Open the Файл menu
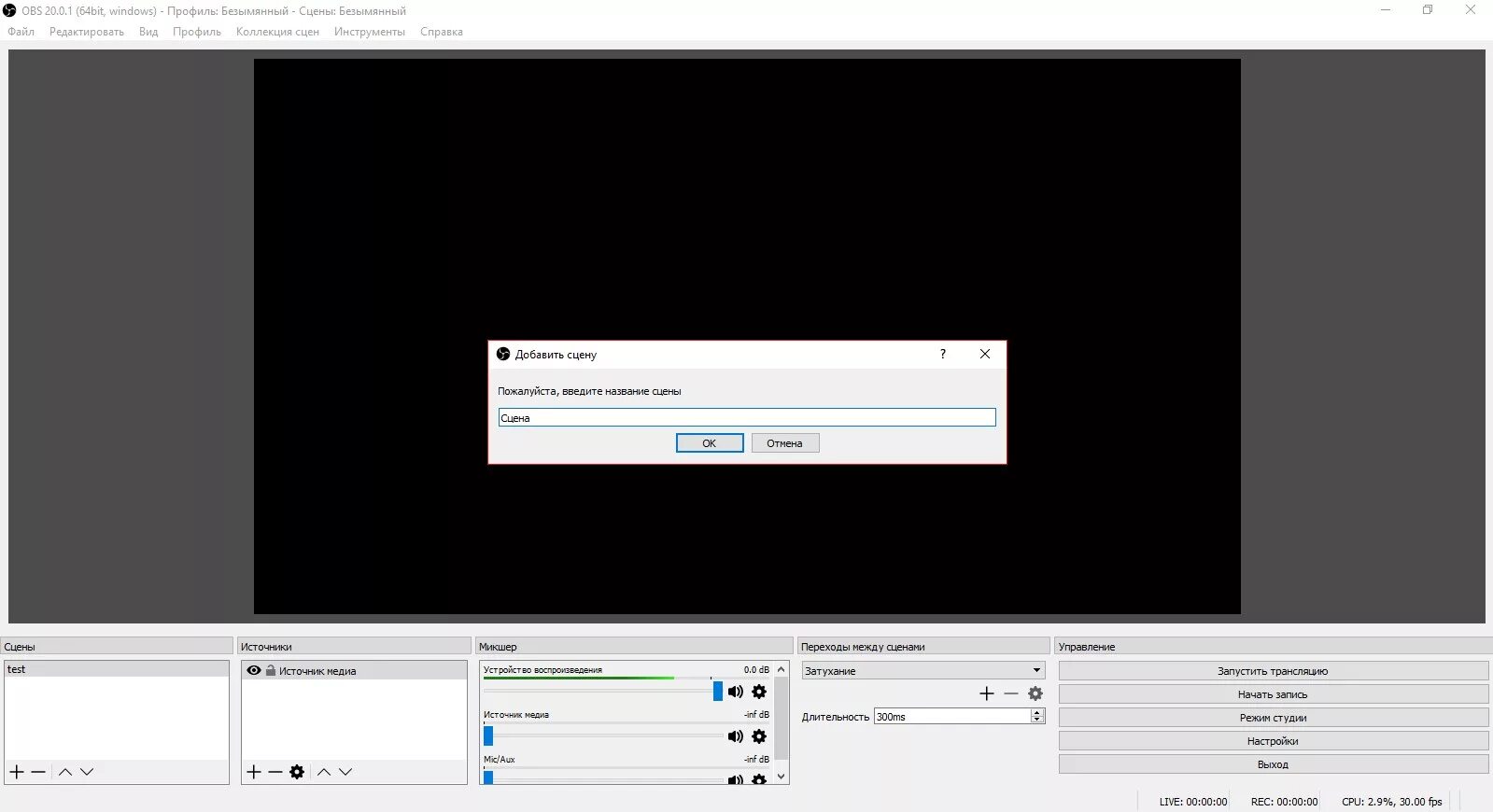This screenshot has width=1493, height=812. 21,32
